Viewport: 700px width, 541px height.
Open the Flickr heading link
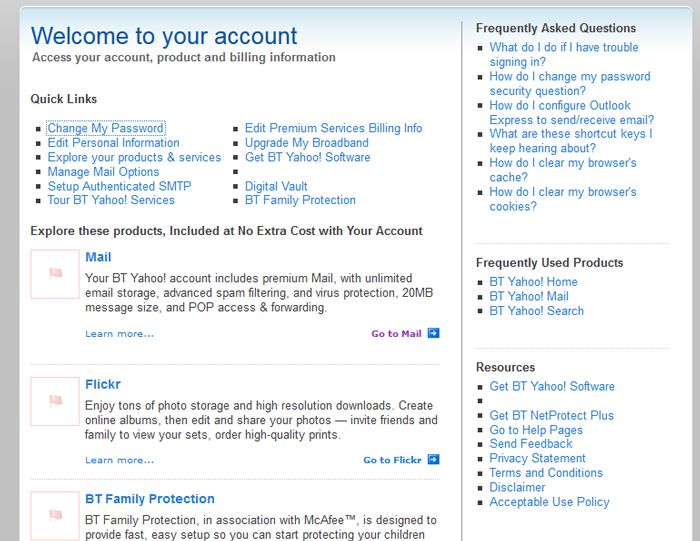tap(103, 384)
